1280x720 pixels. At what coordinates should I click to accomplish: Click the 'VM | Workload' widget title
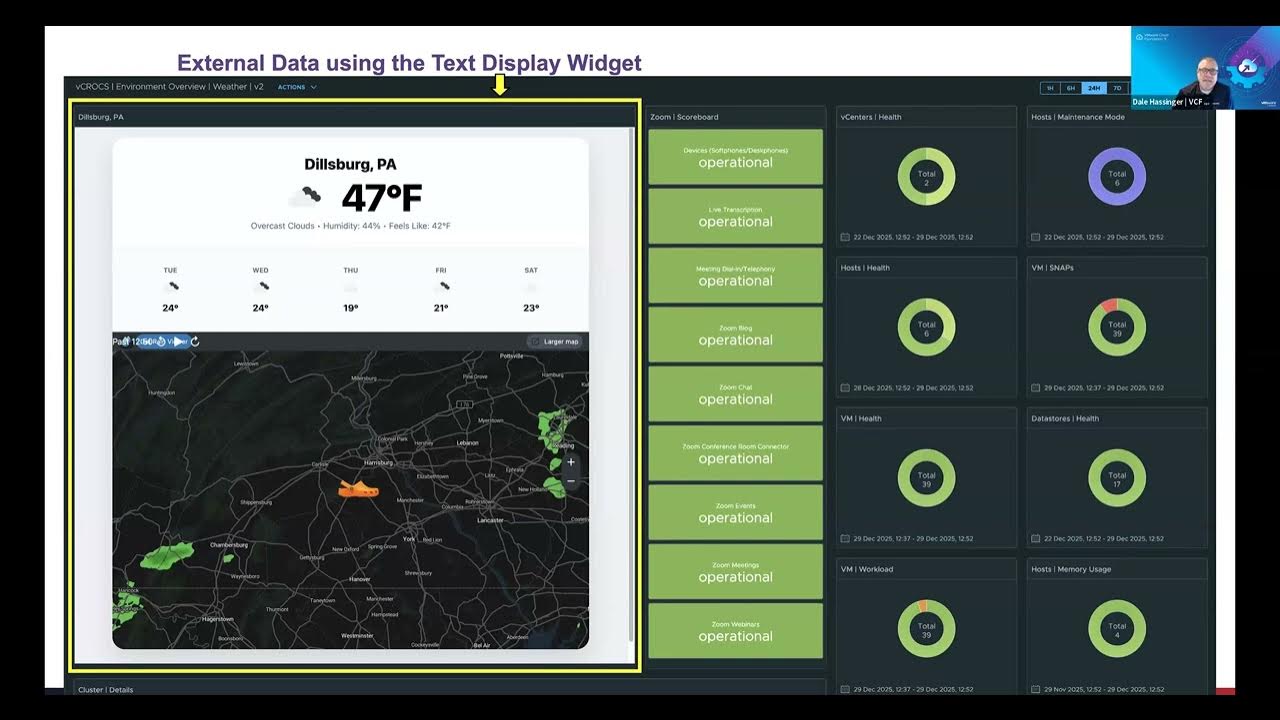(x=867, y=569)
